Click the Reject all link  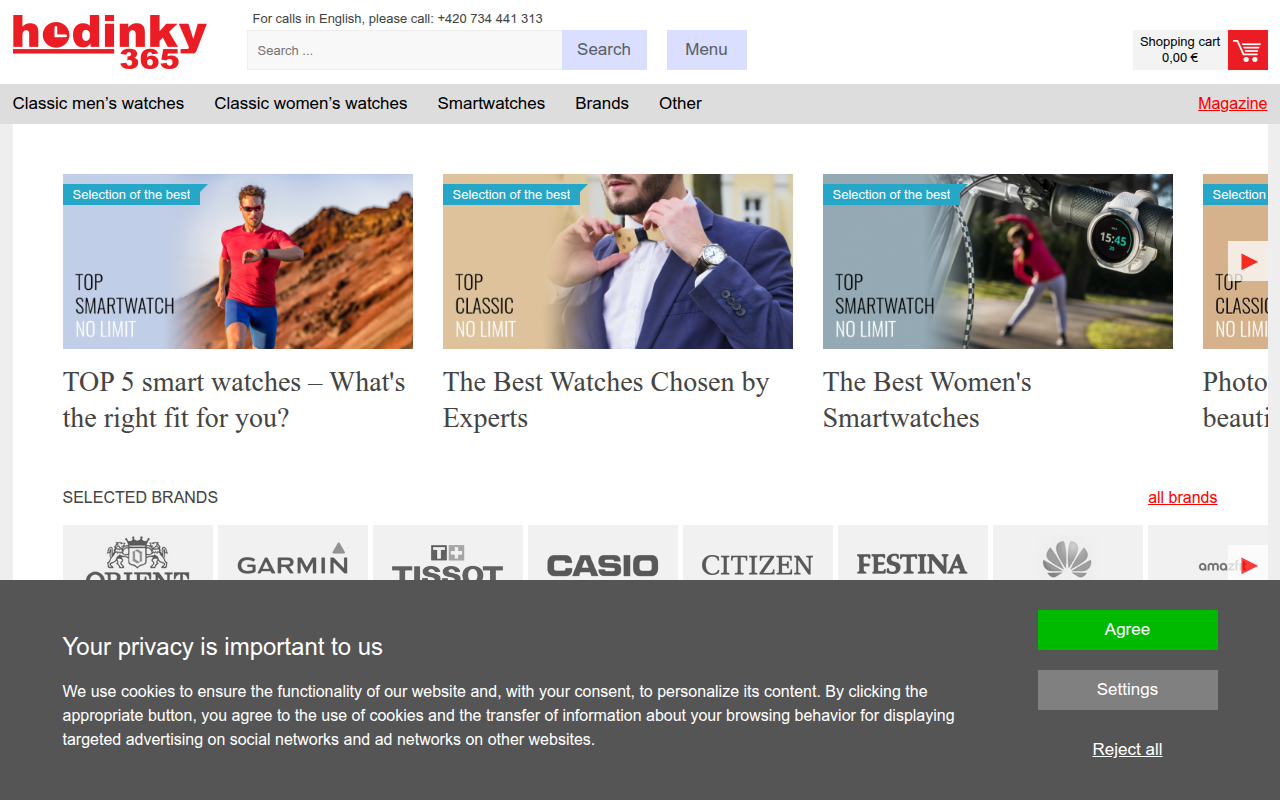[1128, 750]
